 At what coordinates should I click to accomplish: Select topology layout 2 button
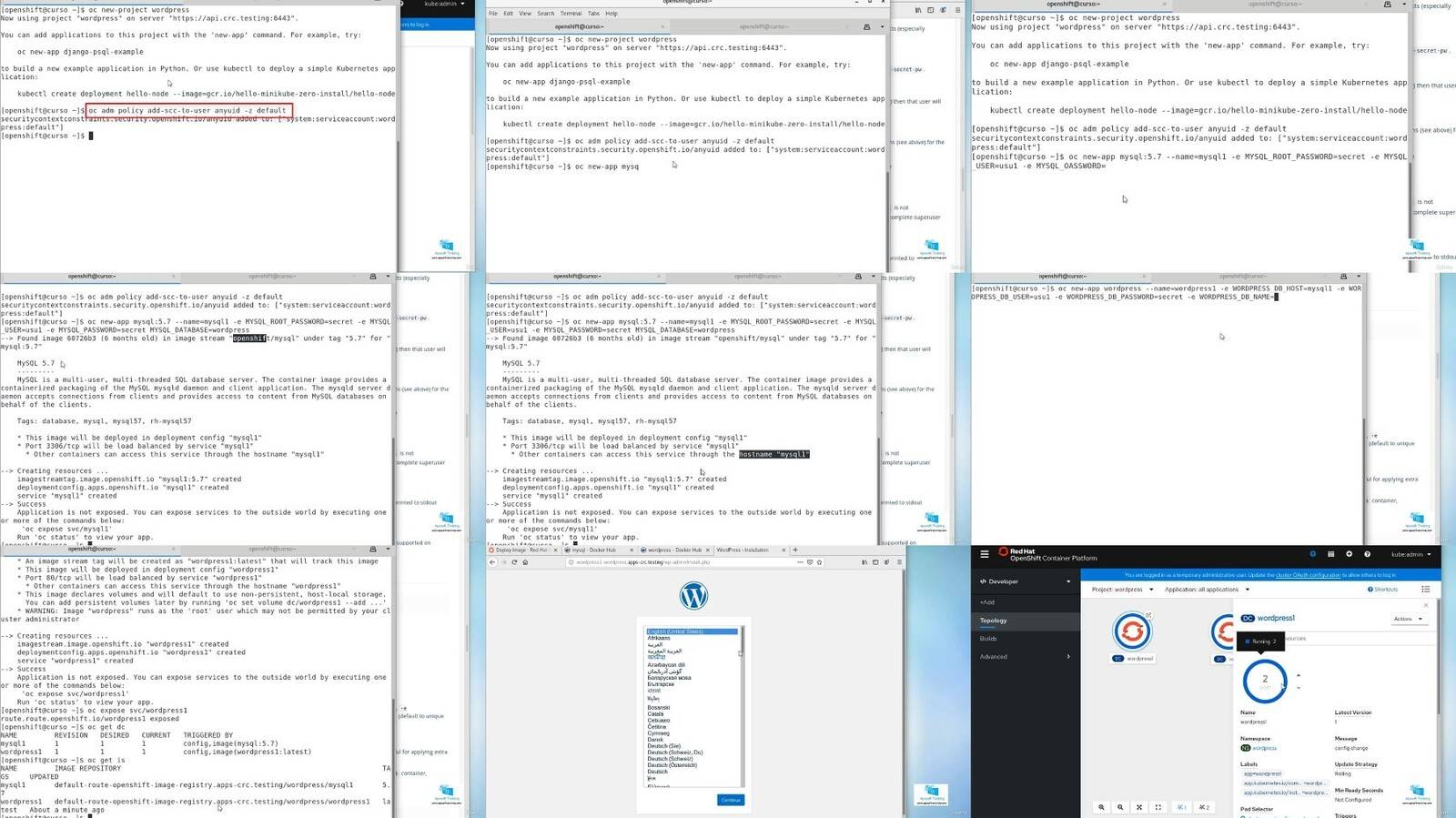point(1204,807)
